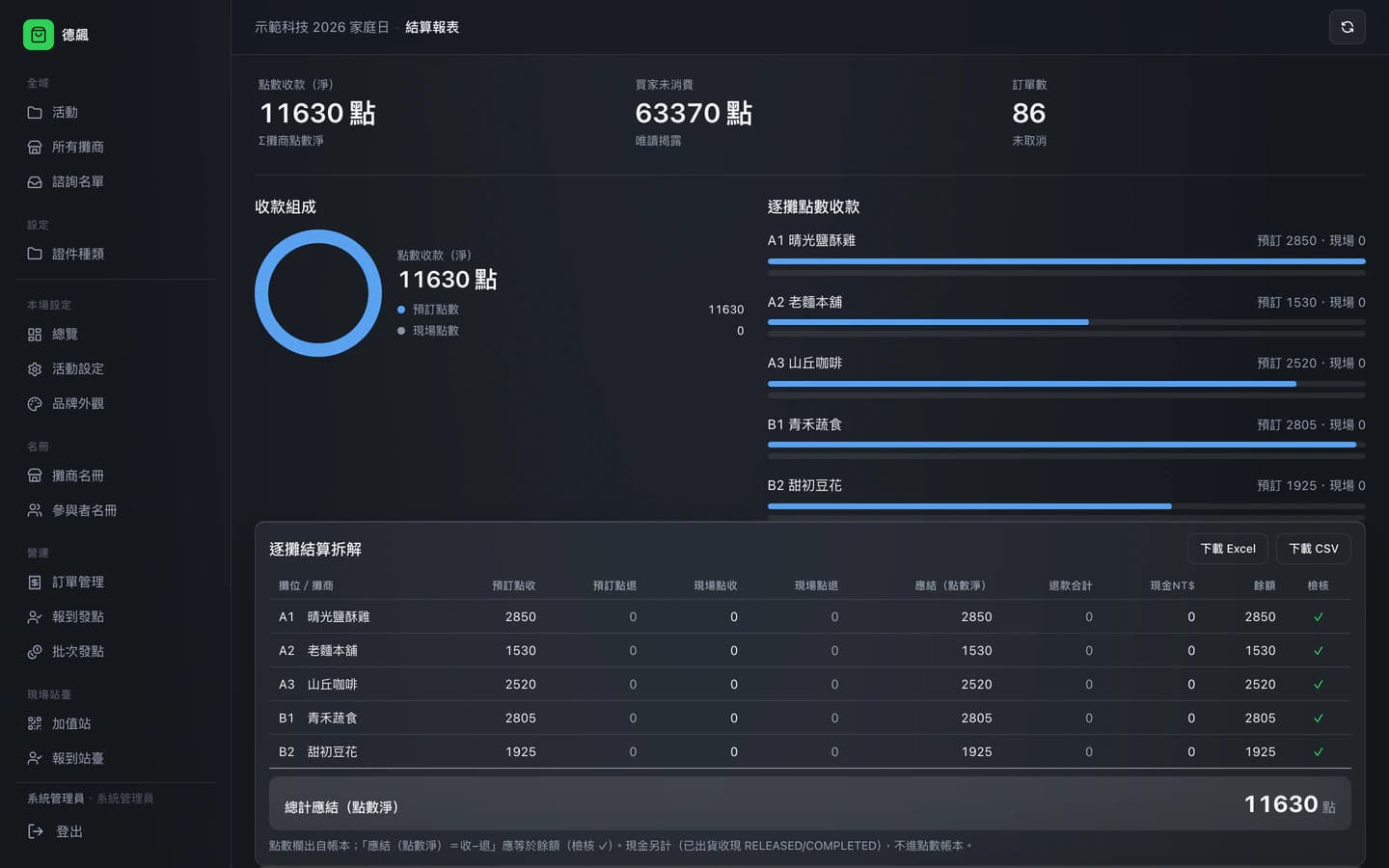Click the inbox icon beside 諮詢名單
This screenshot has height=868, width=1389.
click(x=35, y=182)
